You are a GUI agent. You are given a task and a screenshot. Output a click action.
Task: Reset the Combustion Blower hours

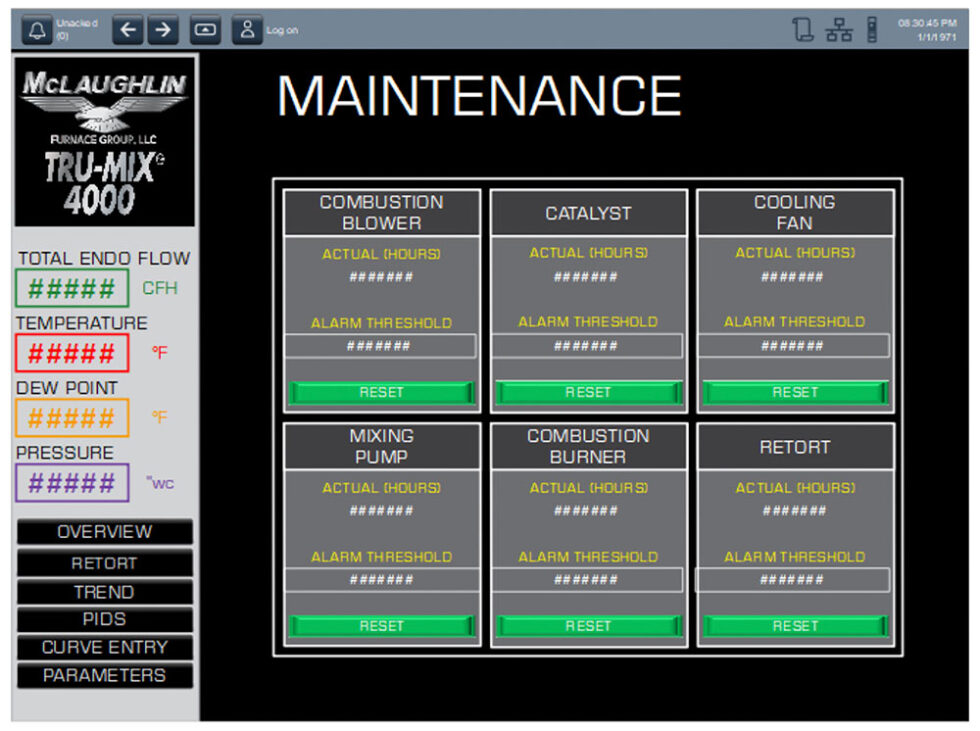pyautogui.click(x=381, y=393)
